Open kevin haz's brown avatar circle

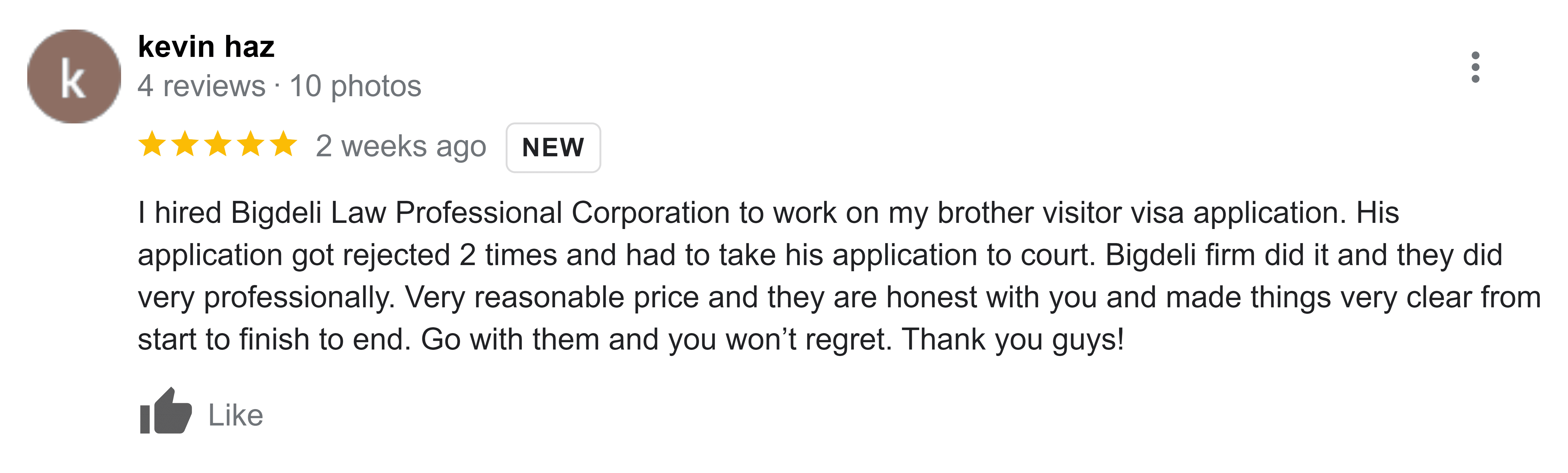click(x=74, y=76)
